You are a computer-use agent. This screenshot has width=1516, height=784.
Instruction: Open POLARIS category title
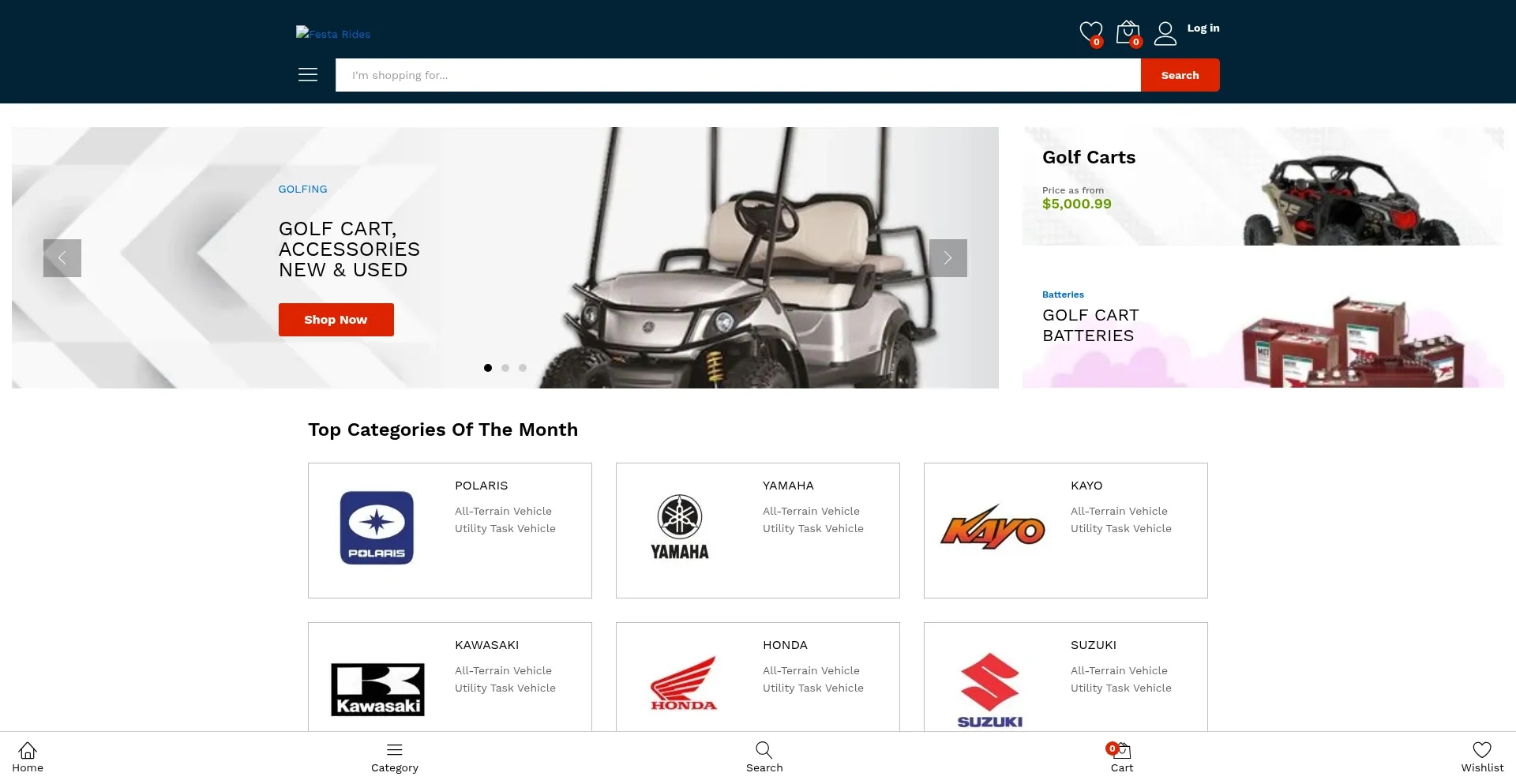[482, 486]
